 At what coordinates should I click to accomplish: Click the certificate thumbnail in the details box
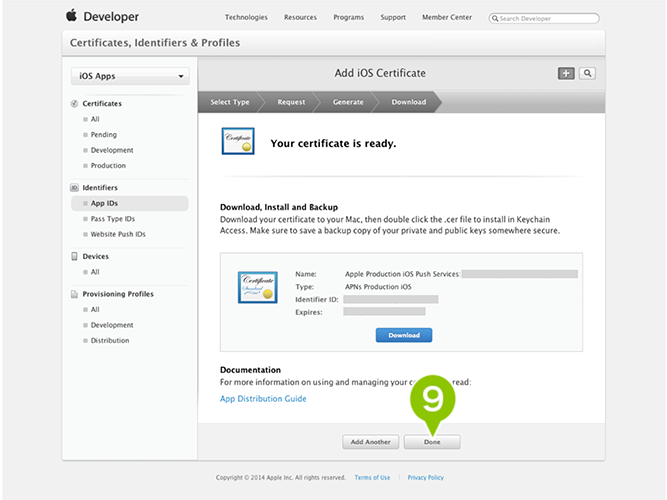pyautogui.click(x=258, y=287)
